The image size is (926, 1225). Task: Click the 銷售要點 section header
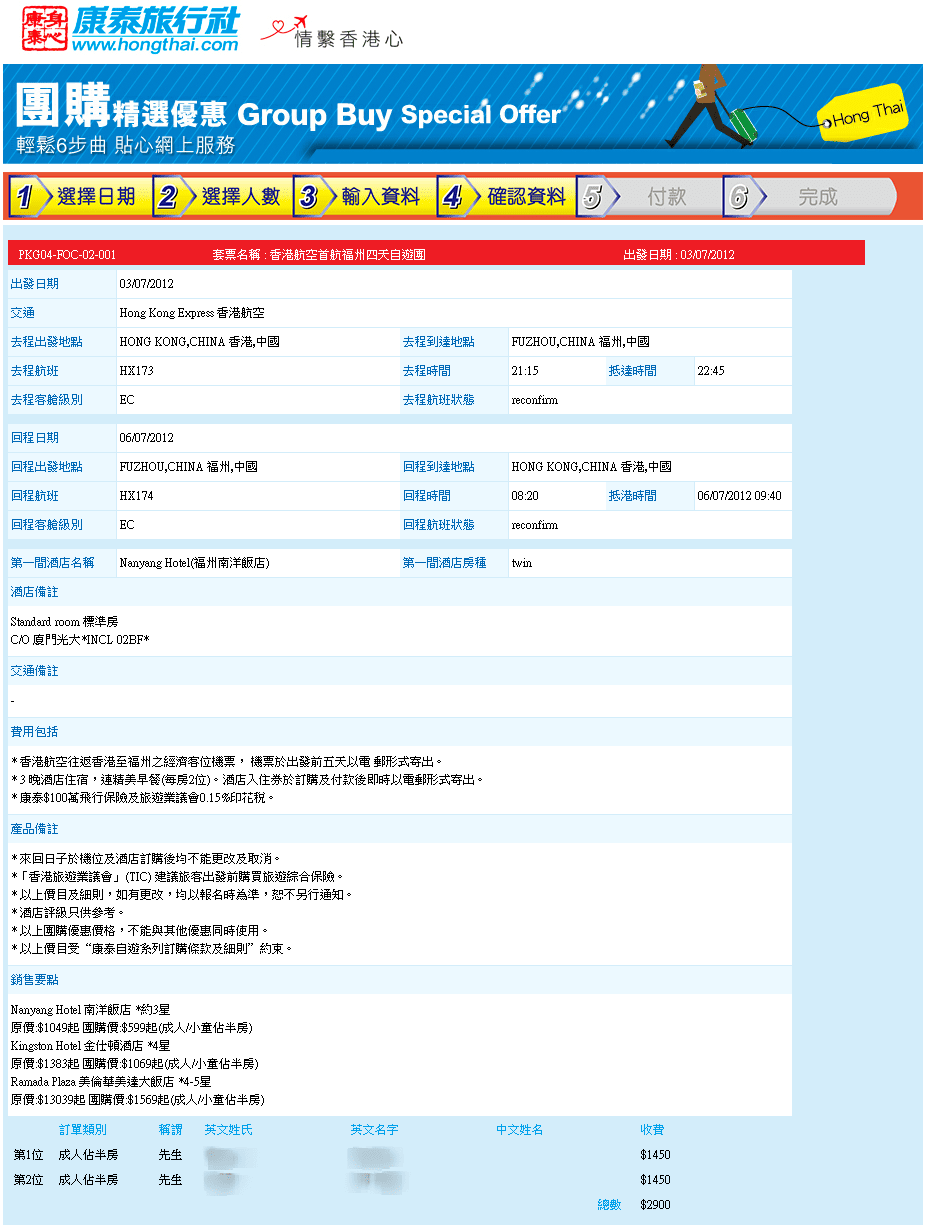35,980
